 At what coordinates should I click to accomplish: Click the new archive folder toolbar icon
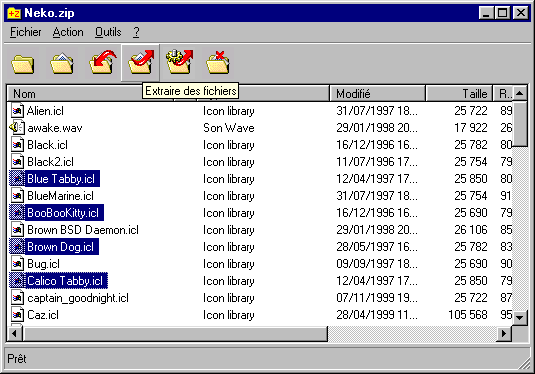(x=23, y=63)
